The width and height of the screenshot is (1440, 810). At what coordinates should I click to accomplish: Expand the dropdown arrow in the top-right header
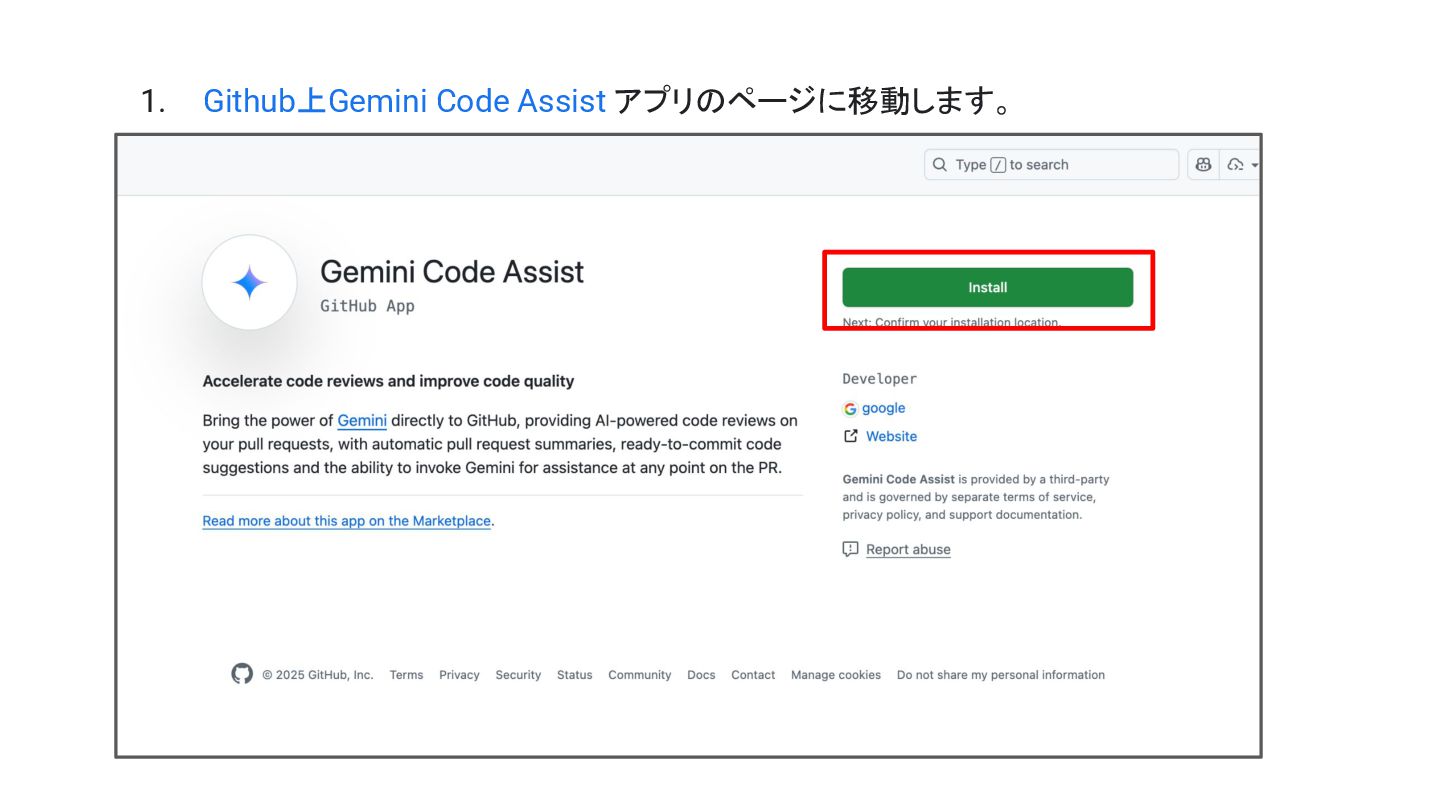pos(1254,165)
